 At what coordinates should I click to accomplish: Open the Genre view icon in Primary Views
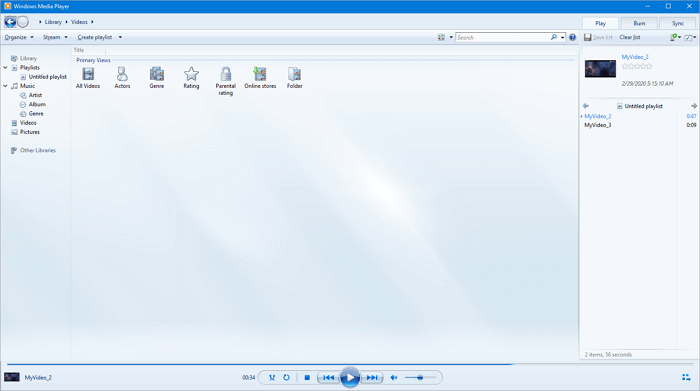157,78
